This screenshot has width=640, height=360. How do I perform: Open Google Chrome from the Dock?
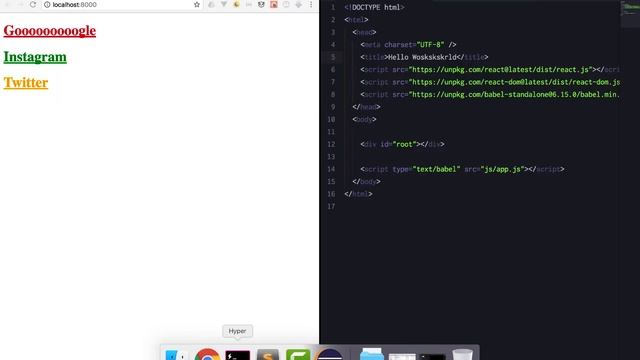[x=207, y=354]
